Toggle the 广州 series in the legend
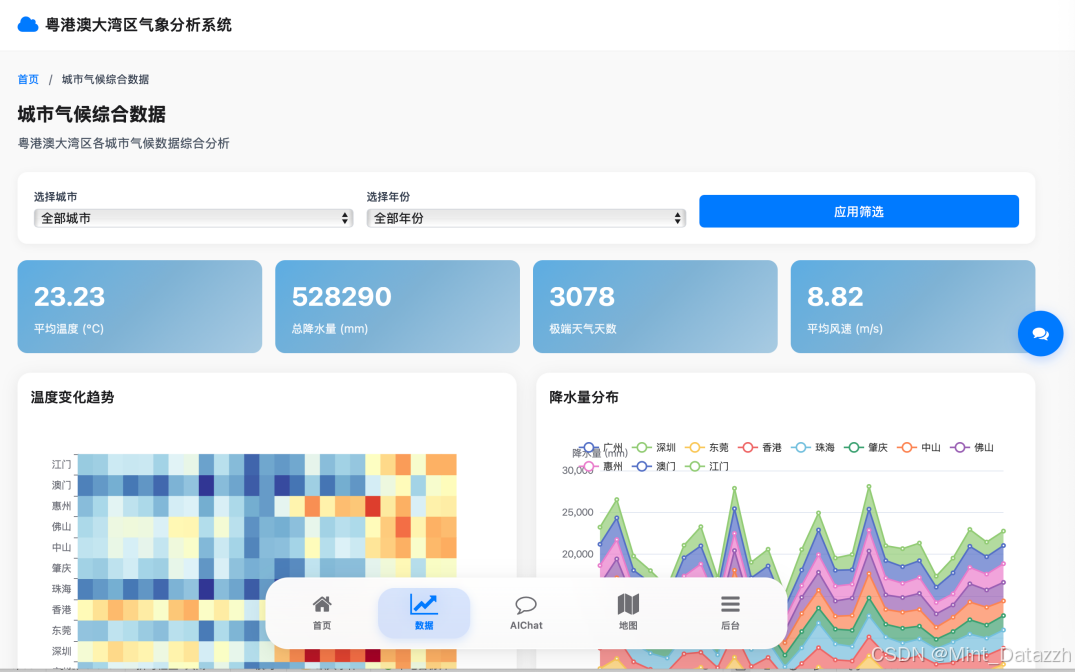Viewport: 1075px width, 672px height. pos(601,448)
